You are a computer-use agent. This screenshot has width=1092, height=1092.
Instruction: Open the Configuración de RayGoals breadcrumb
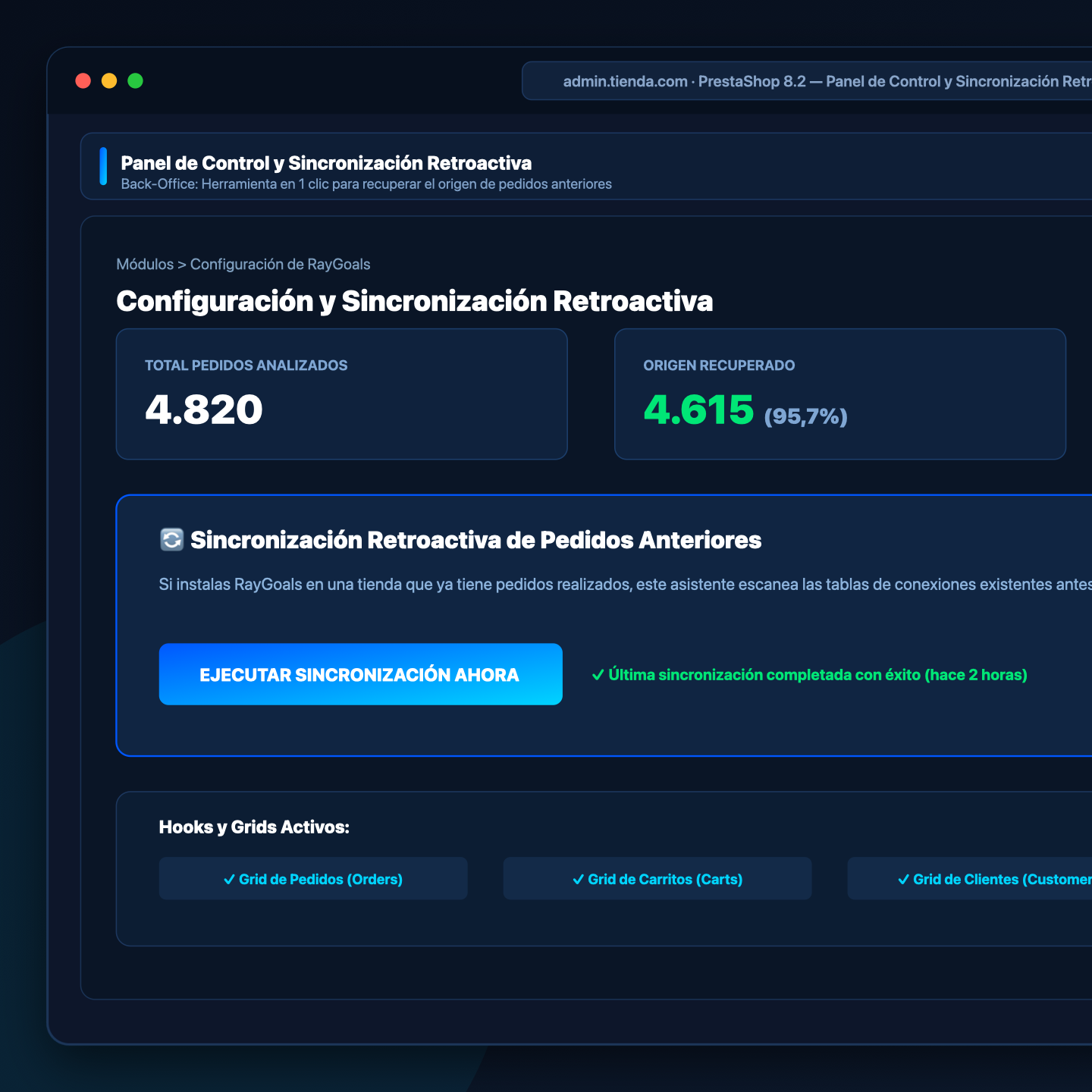tap(280, 264)
